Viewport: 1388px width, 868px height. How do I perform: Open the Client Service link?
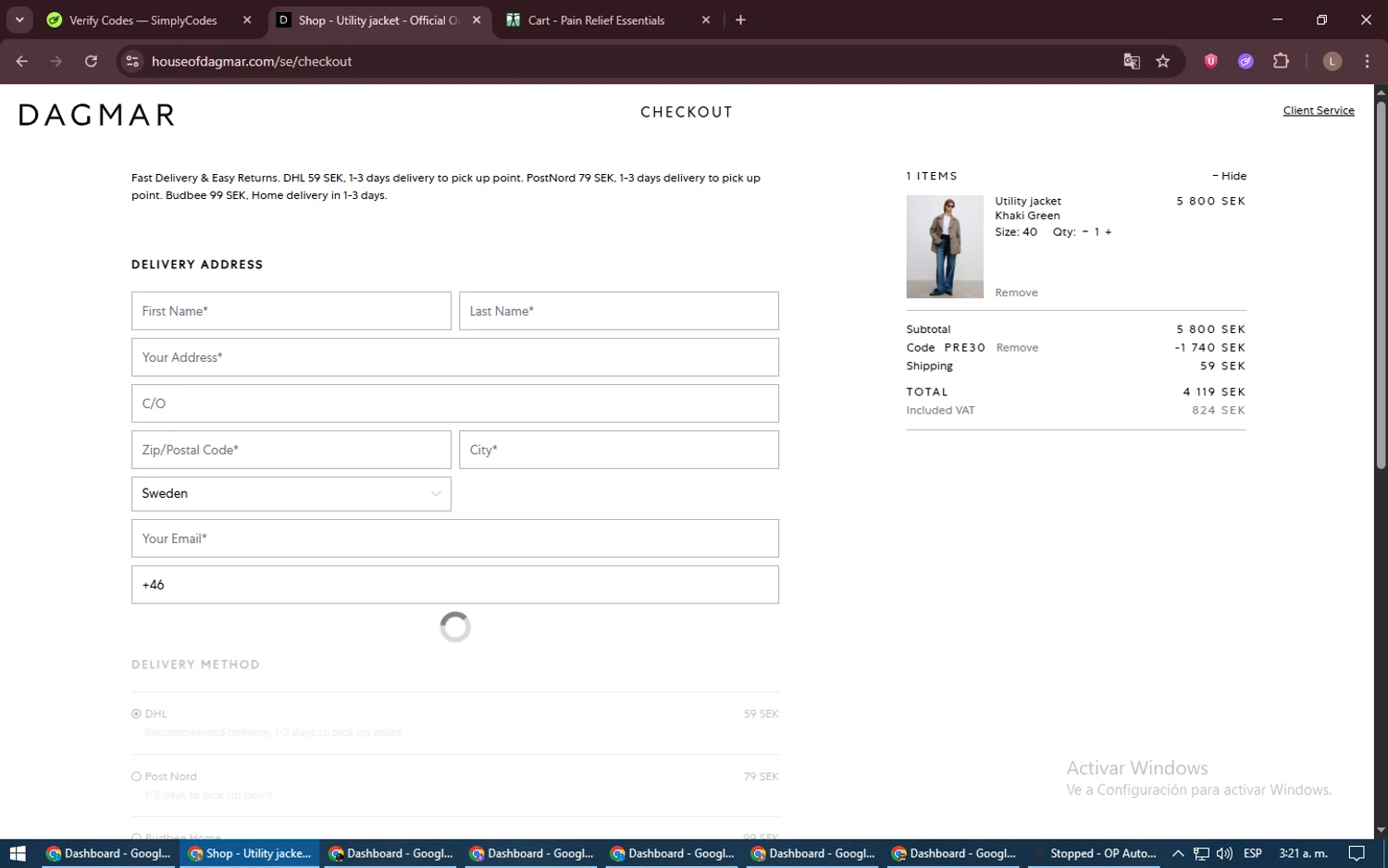1319,110
